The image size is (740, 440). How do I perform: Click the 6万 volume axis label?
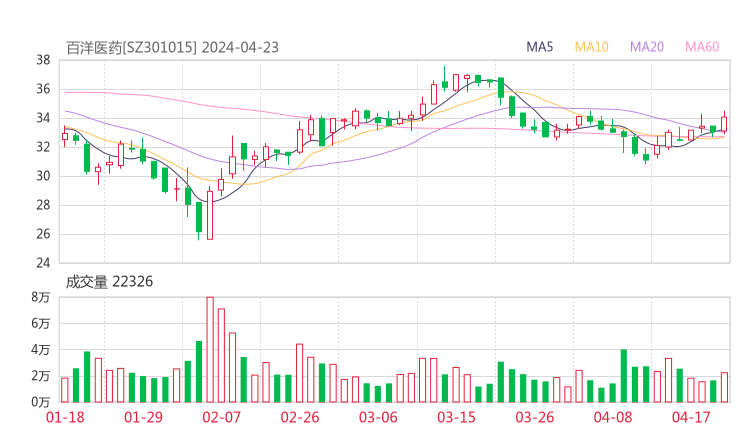[41, 324]
